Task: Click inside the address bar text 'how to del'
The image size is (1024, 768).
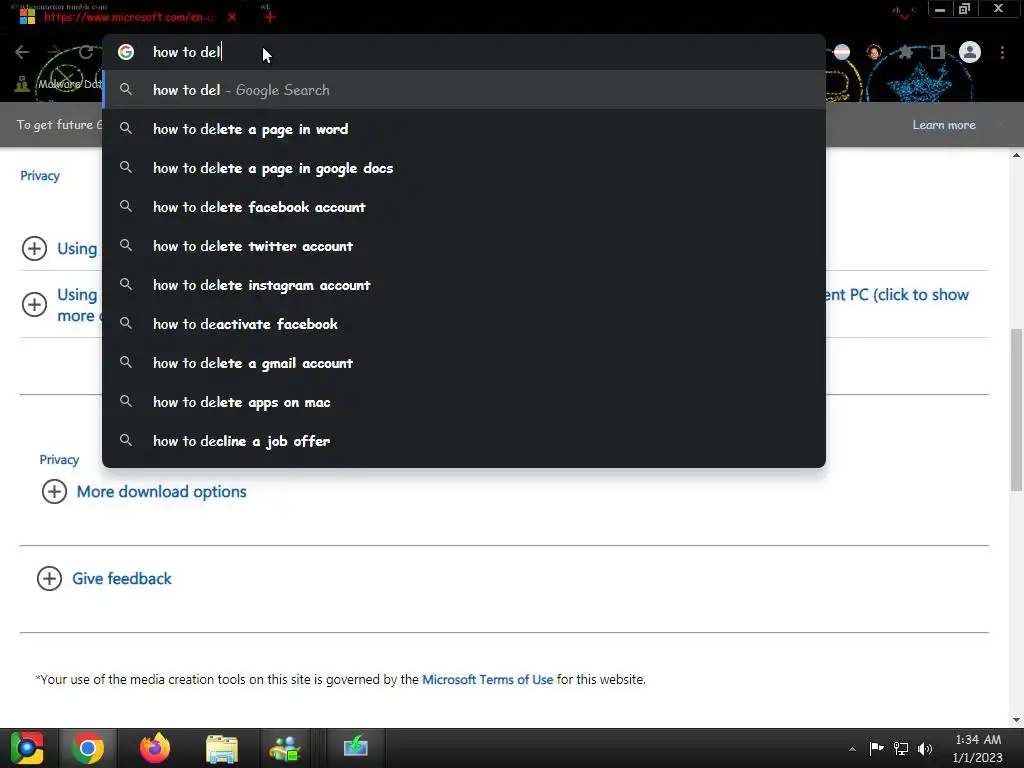Action: point(186,52)
